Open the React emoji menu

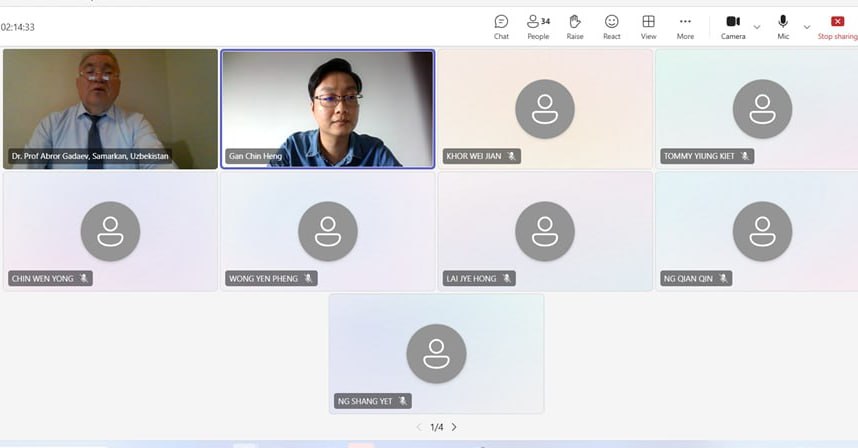tap(612, 27)
